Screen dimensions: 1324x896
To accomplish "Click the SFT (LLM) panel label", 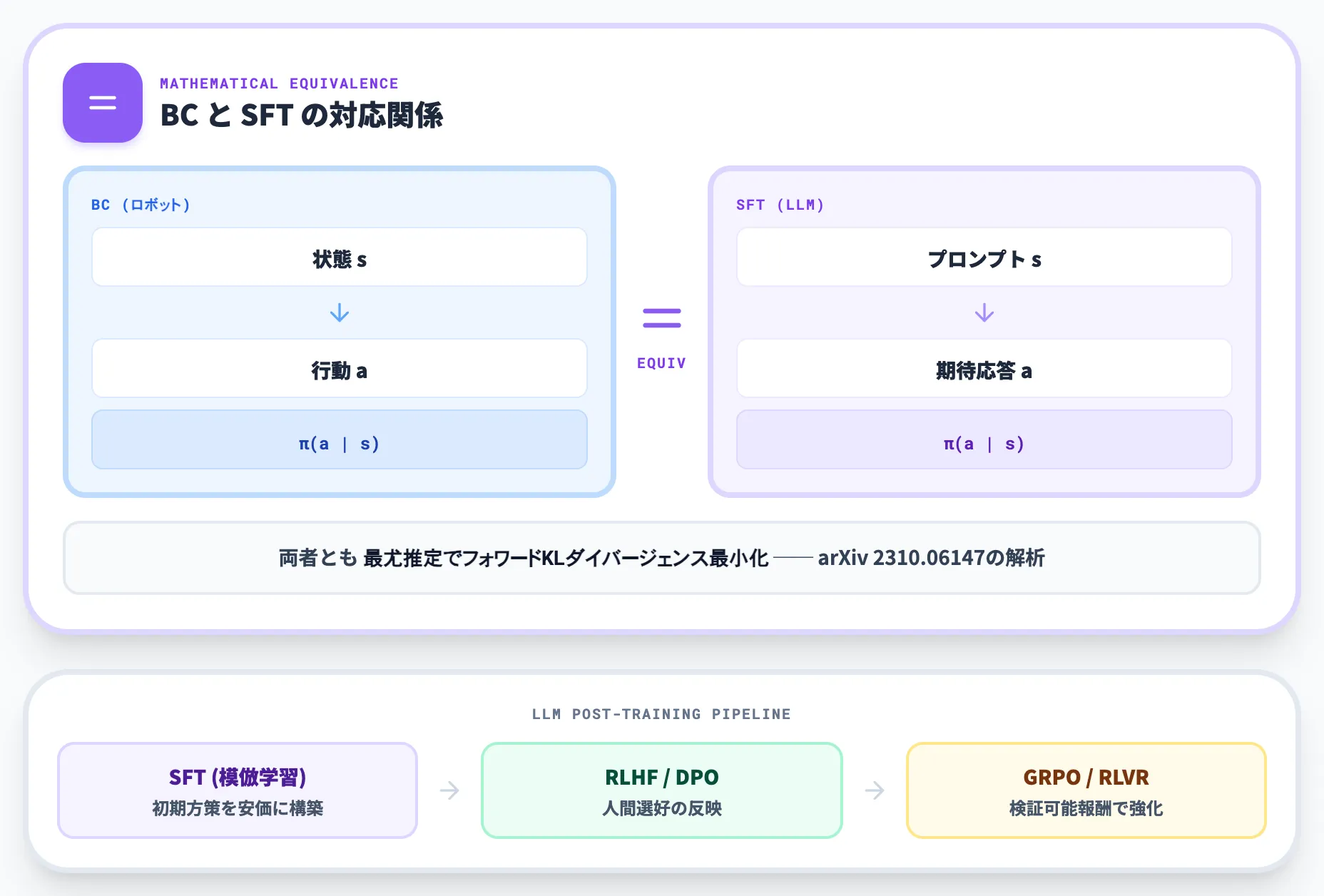I will [x=780, y=205].
